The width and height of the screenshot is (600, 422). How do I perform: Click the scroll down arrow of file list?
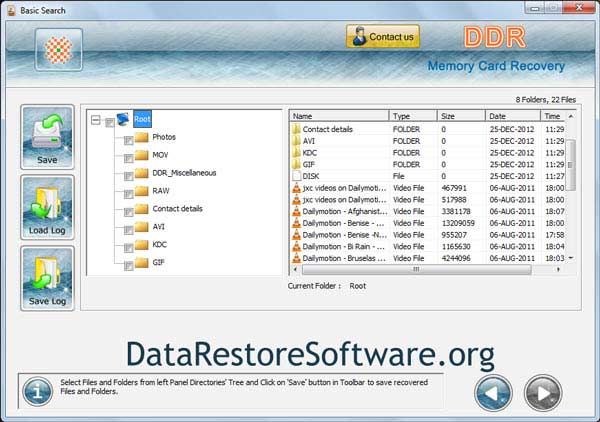(571, 258)
